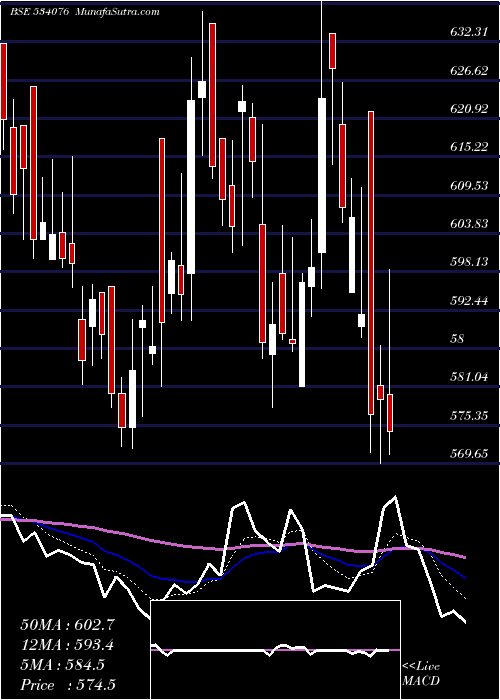Viewport: 500px width, 700px height.
Task: Click the MACD inset chart panel
Action: tap(275, 650)
